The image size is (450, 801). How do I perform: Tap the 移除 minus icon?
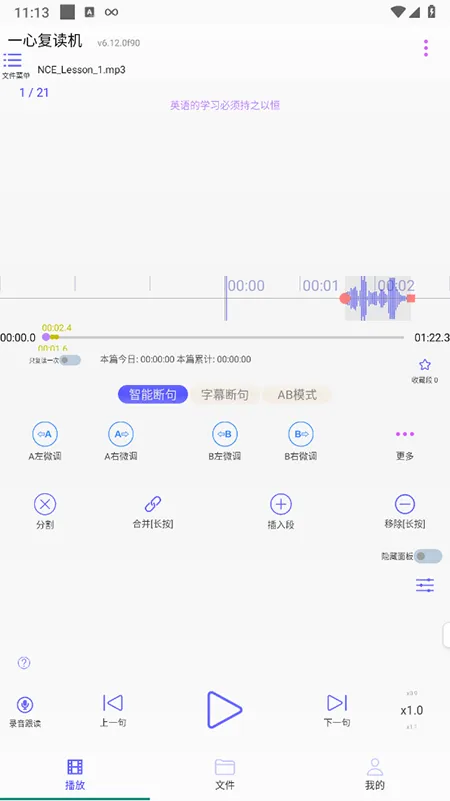tap(405, 504)
